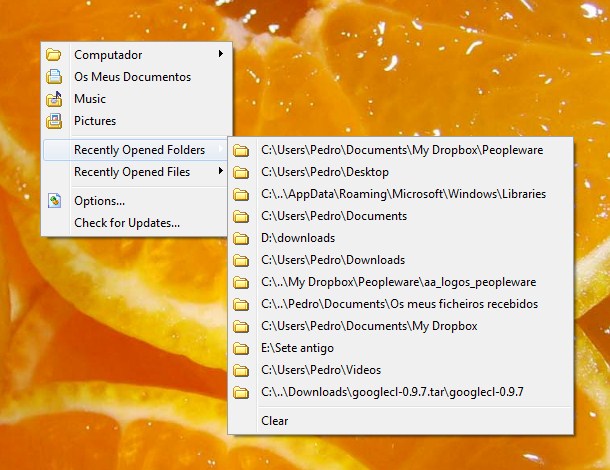This screenshot has height=470, width=610.
Task: Open E:\Sete antigo recent folder
Action: click(x=400, y=348)
